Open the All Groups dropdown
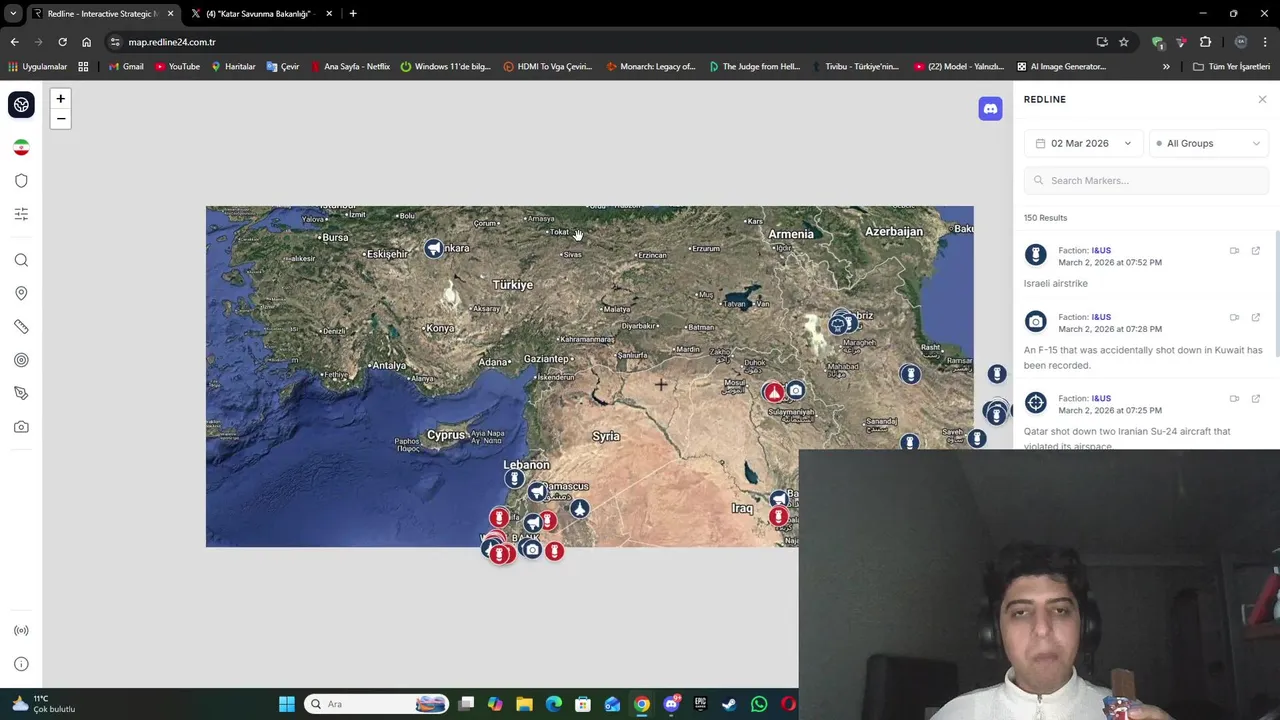The height and width of the screenshot is (720, 1280). pyautogui.click(x=1208, y=143)
